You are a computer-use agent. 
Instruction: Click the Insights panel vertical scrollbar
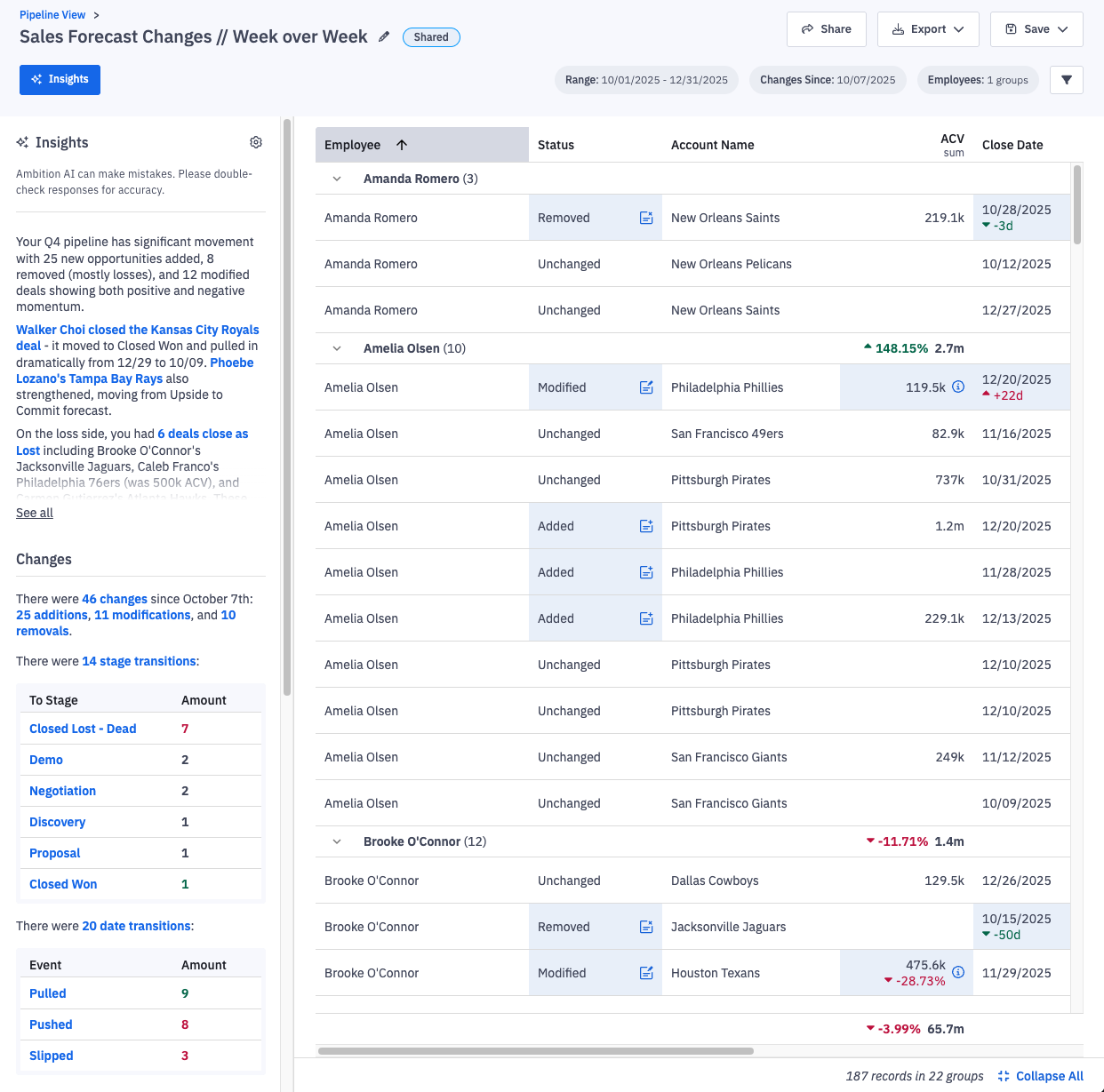287,407
